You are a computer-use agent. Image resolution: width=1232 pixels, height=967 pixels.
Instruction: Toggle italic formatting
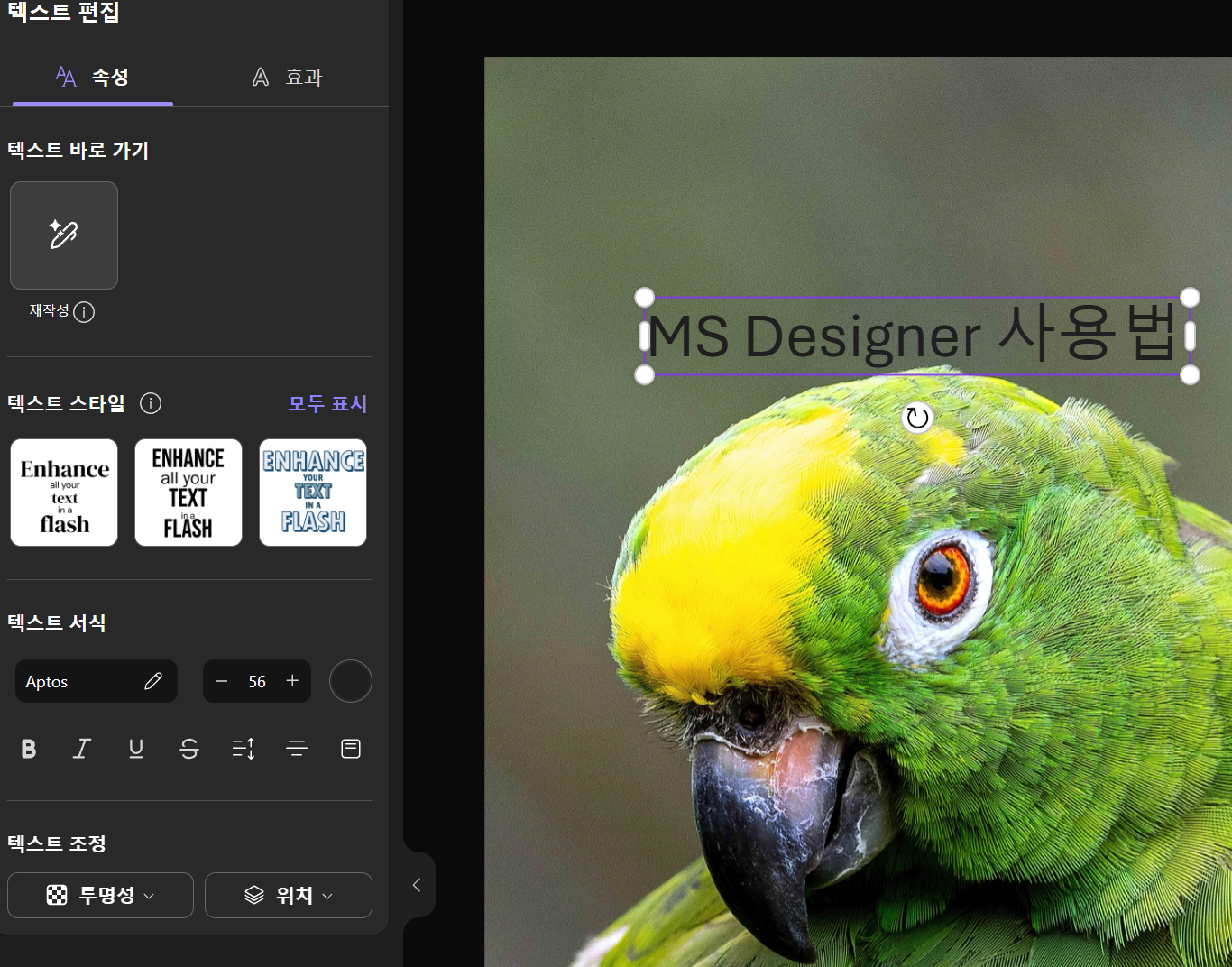[82, 749]
